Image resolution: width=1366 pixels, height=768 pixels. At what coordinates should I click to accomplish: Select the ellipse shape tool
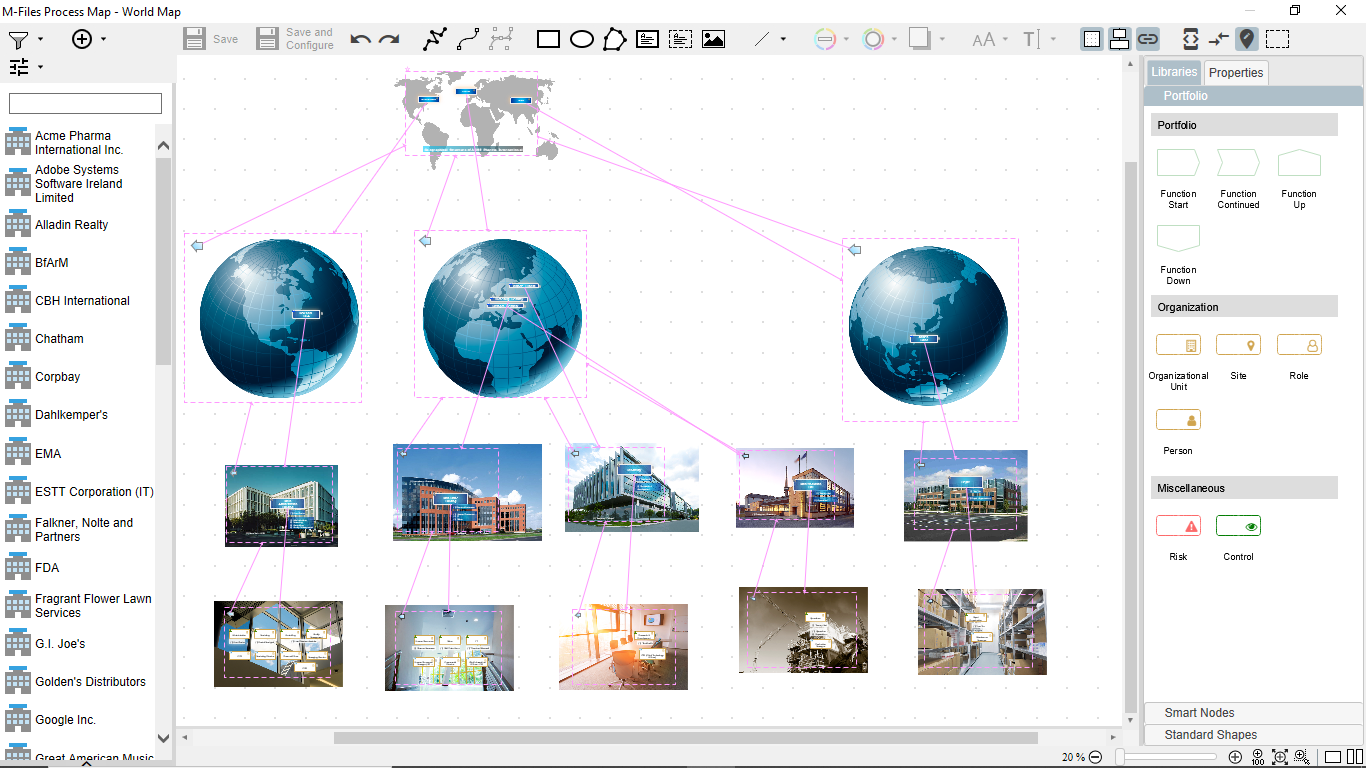(582, 39)
